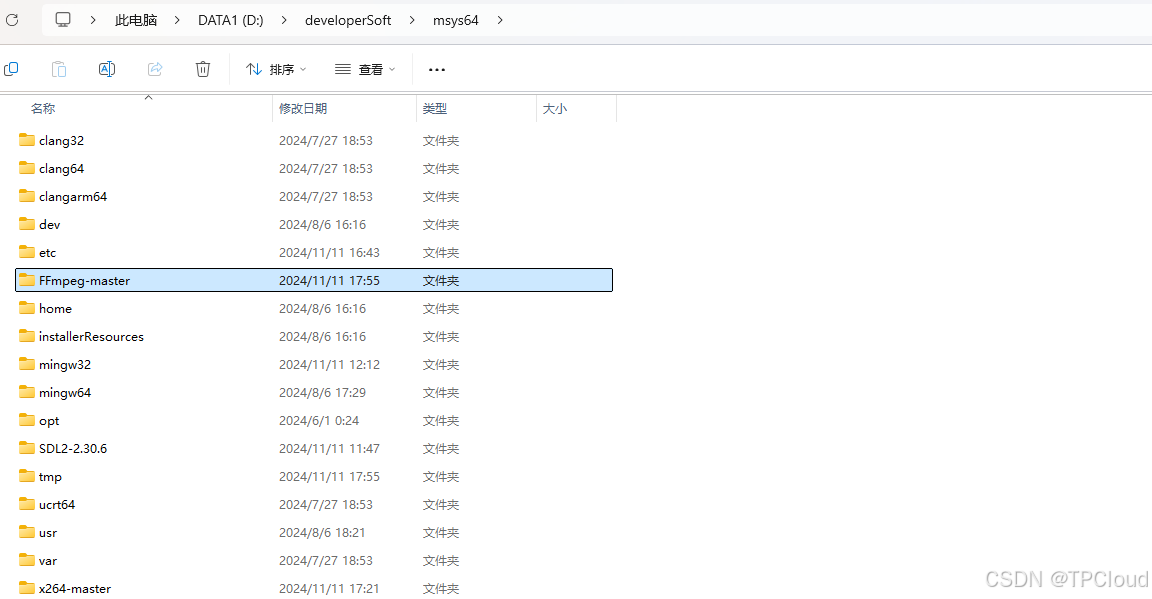The image size is (1152, 599).
Task: Select the clang32 folder name
Action: [x=62, y=140]
